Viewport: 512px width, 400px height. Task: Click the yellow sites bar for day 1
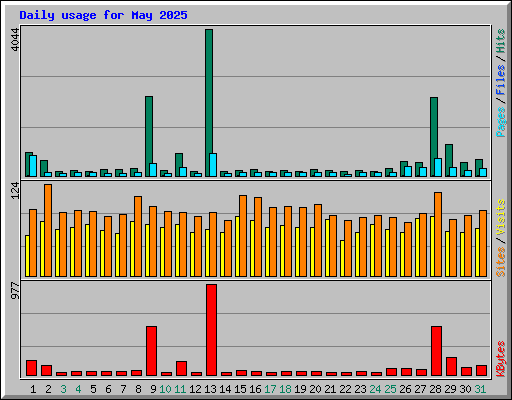[27, 256]
